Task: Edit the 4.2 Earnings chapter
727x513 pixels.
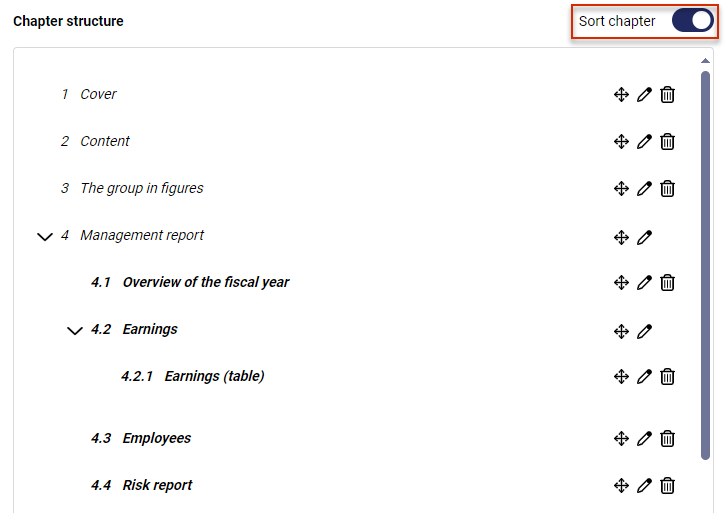Action: 644,331
